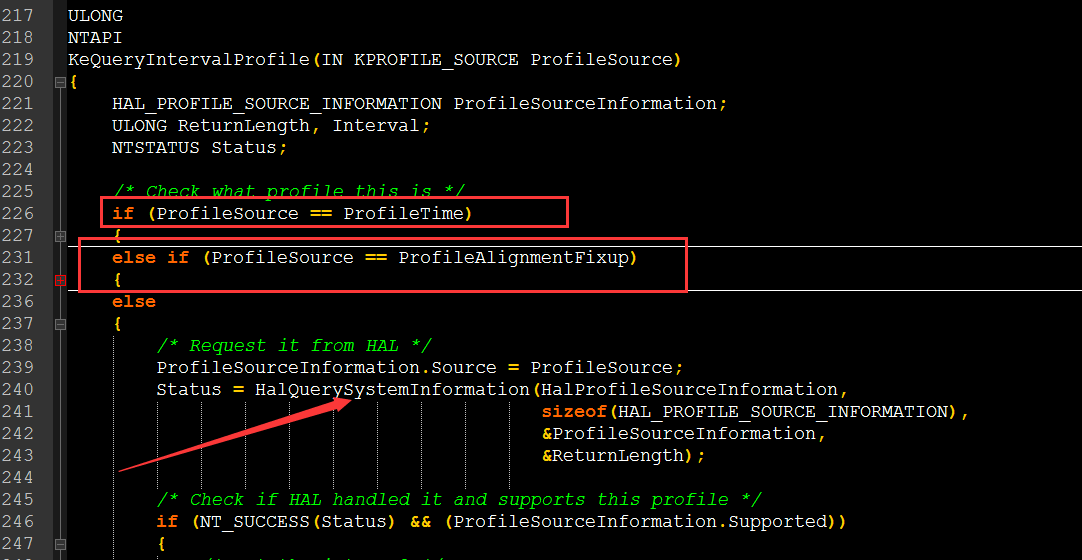The image size is (1082, 560).
Task: Click ProfileTime in the if condition
Action: pos(403,214)
